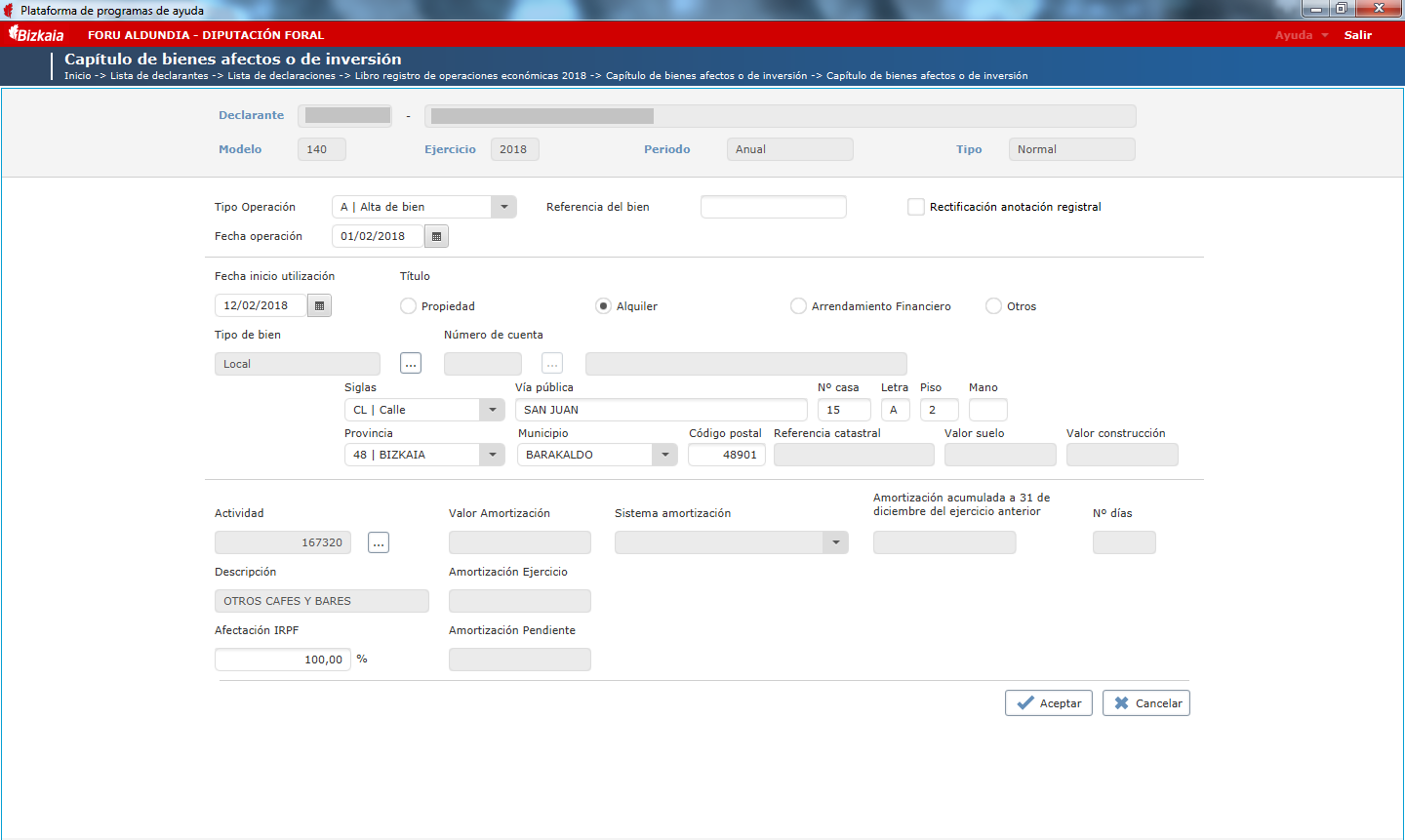Image resolution: width=1405 pixels, height=840 pixels.
Task: Click the Referencia del bien input field
Action: pos(774,207)
